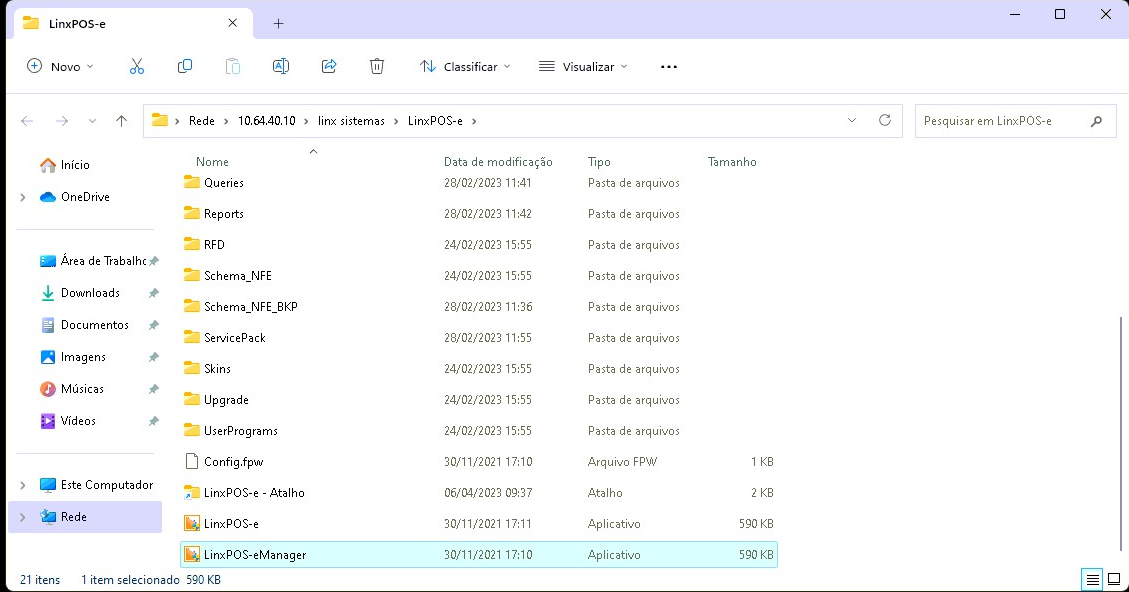1129x592 pixels.
Task: Click the Share icon in toolbar
Action: 329,66
